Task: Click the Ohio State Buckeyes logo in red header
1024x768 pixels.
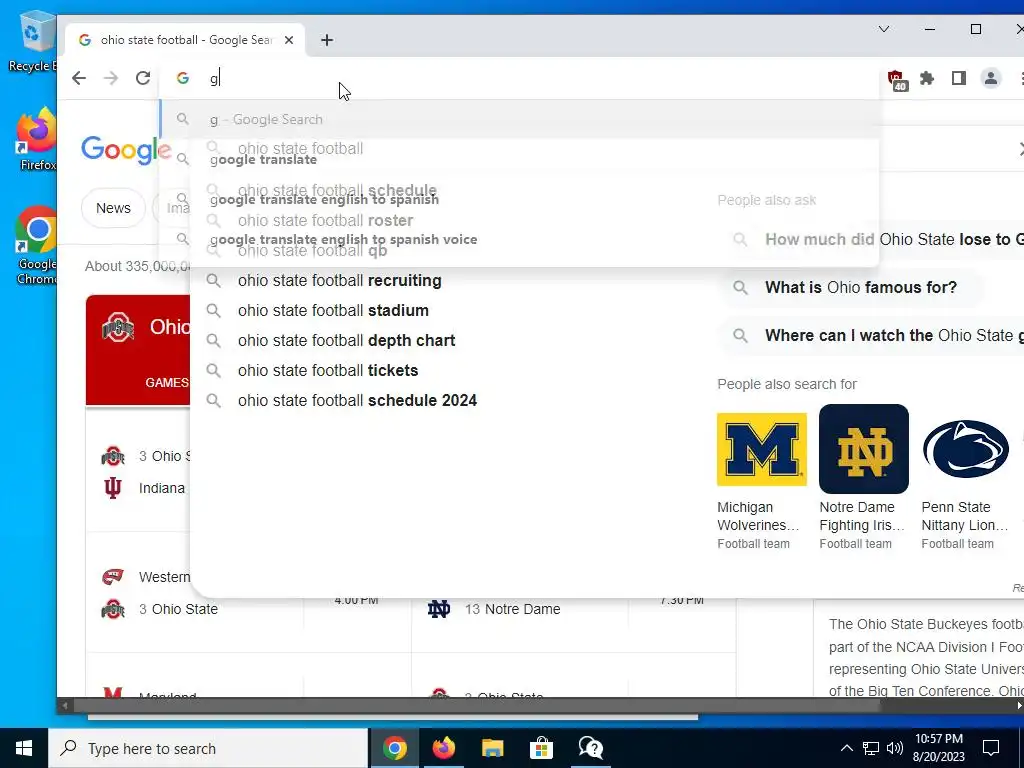Action: [x=118, y=327]
